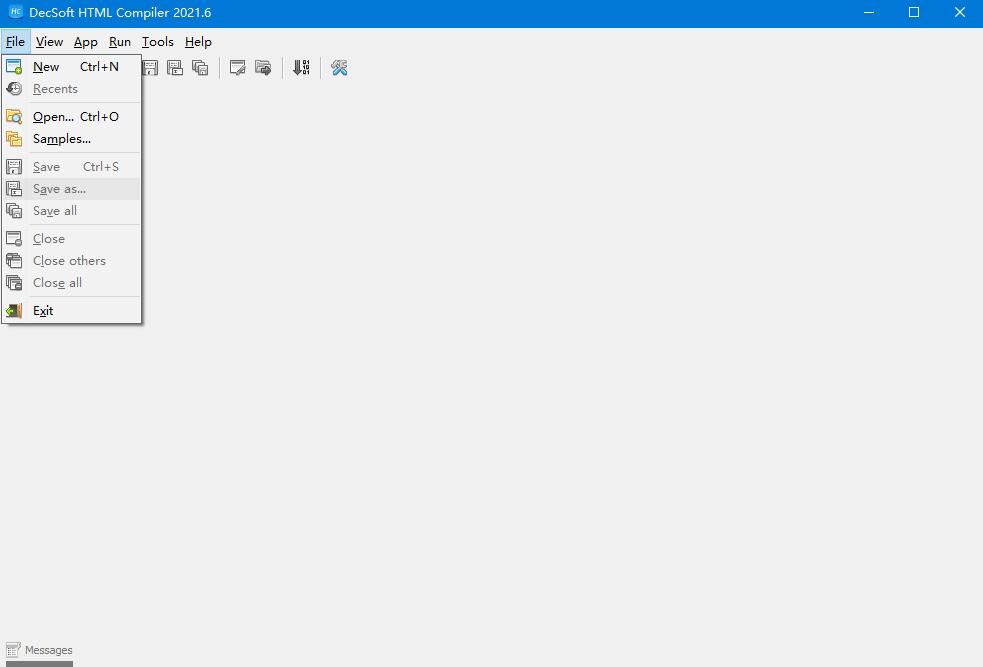Click the File menu bar item
This screenshot has height=667, width=983.
pyautogui.click(x=15, y=42)
